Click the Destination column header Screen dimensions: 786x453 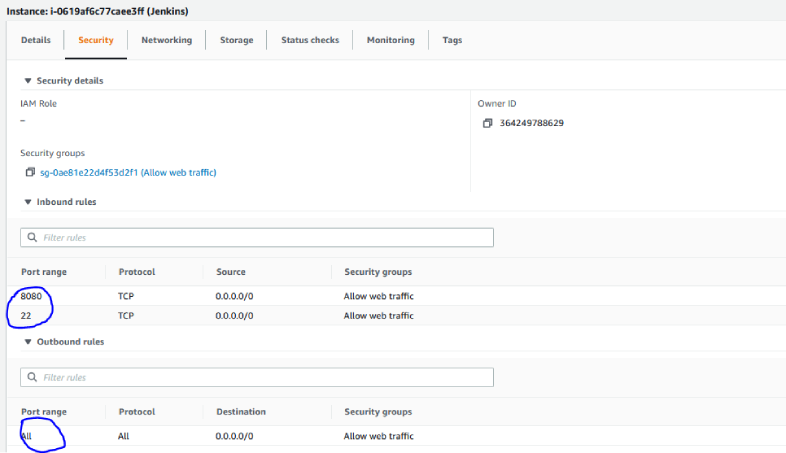tap(241, 412)
